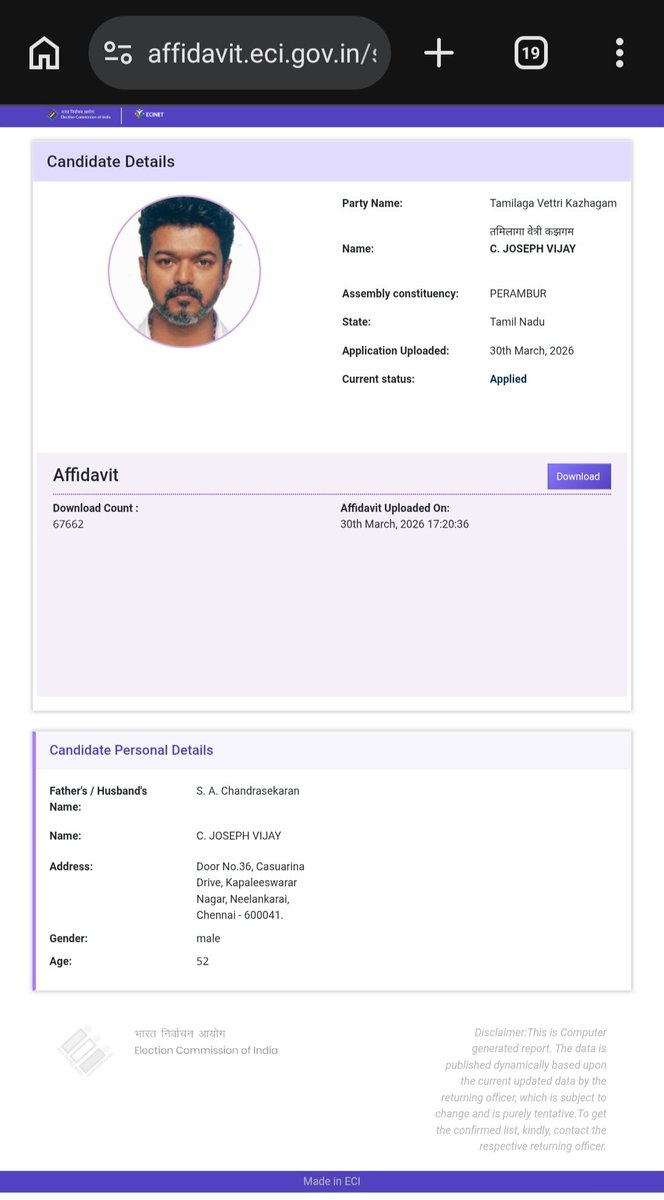
Task: Select the Current status label
Action: 378,379
